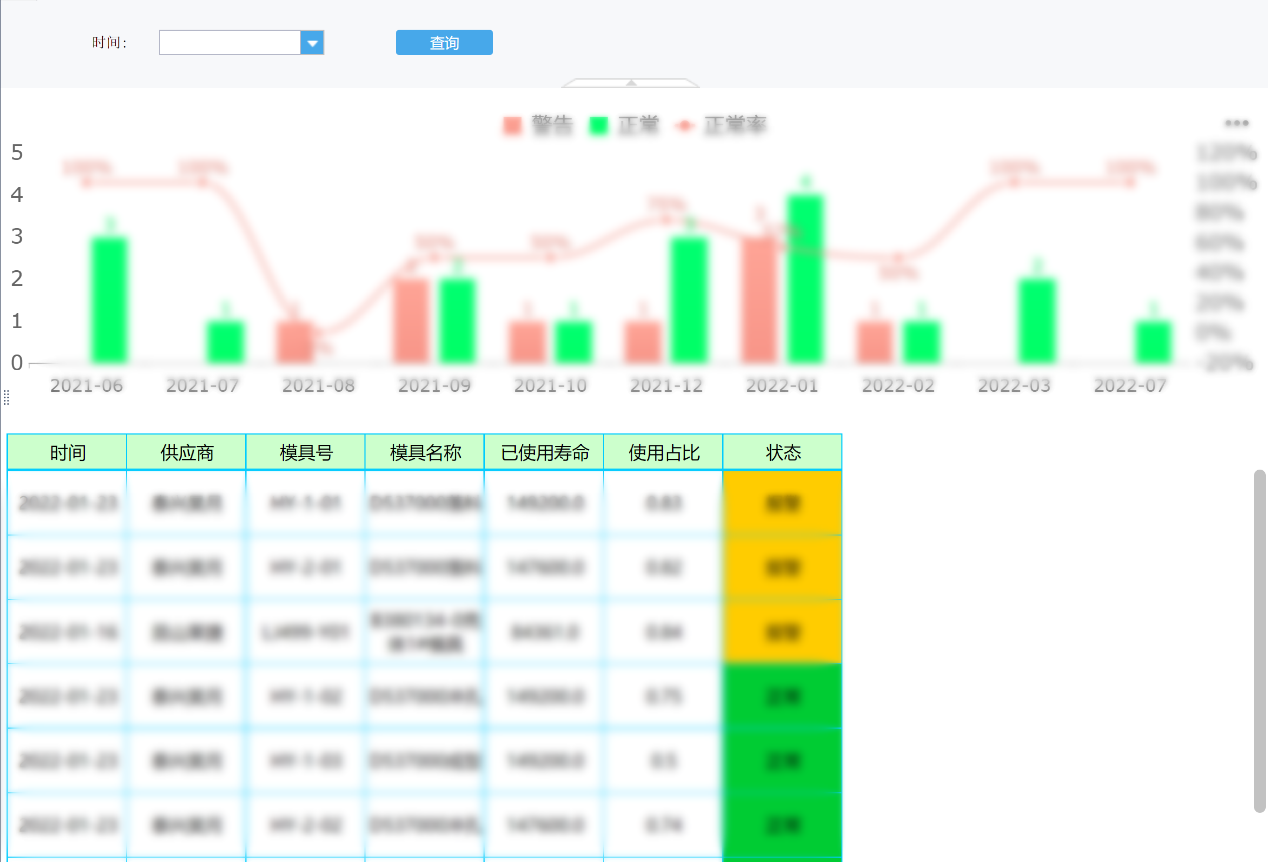Click the 2021-10 axis label
The width and height of the screenshot is (1268, 862).
(x=551, y=385)
